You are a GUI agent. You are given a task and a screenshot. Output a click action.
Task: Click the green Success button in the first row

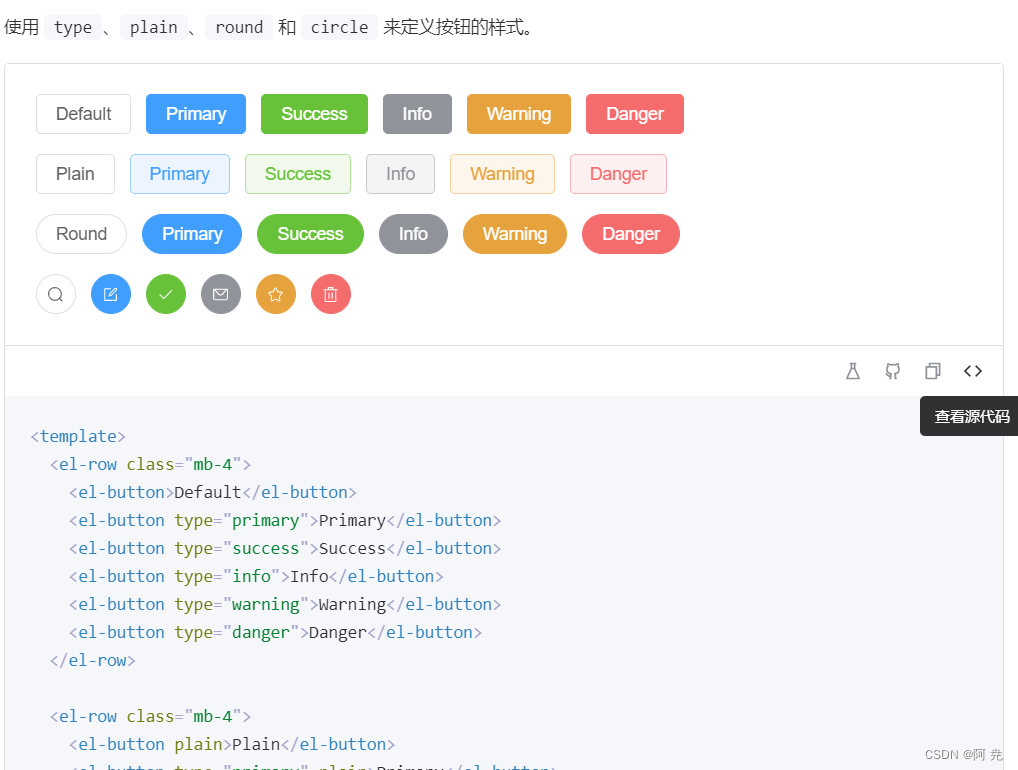pyautogui.click(x=314, y=114)
